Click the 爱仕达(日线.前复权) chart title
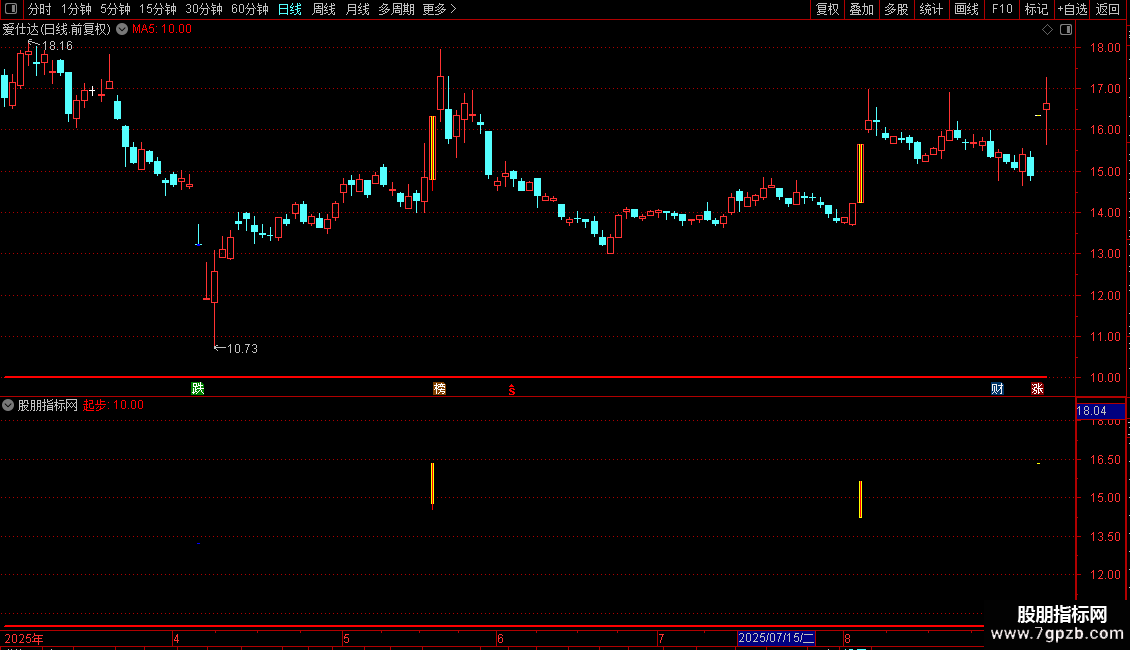This screenshot has height=650, width=1130. 56,29
